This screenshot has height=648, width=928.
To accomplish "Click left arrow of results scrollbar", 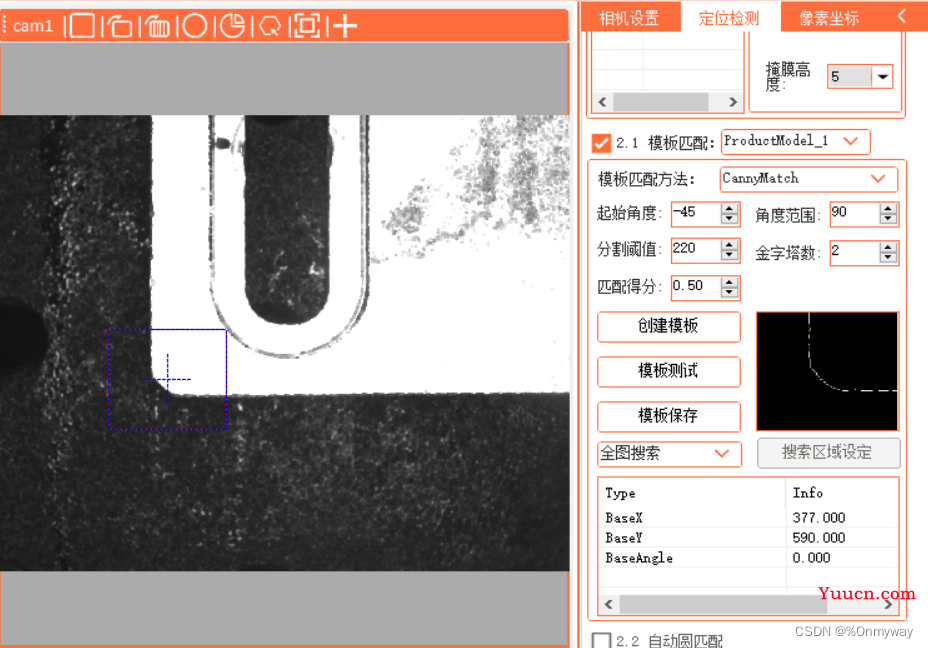I will tap(608, 604).
